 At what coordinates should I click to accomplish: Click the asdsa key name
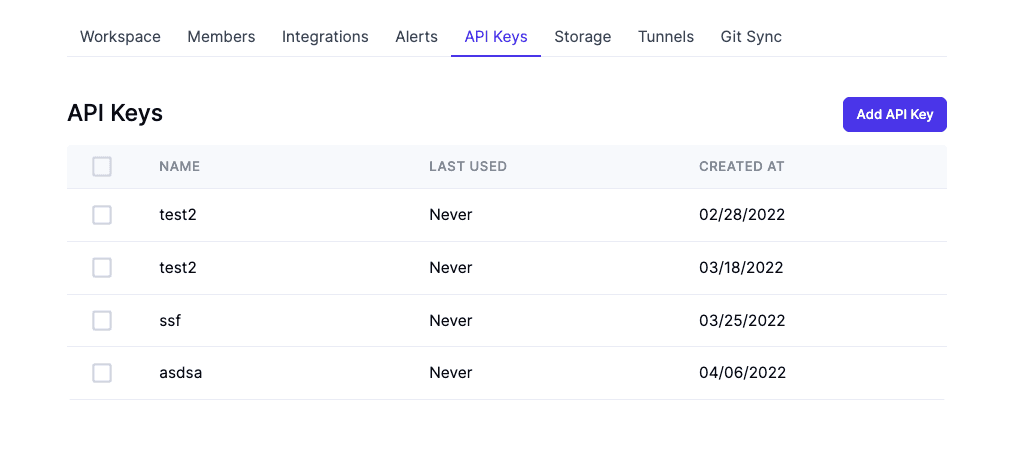click(181, 373)
